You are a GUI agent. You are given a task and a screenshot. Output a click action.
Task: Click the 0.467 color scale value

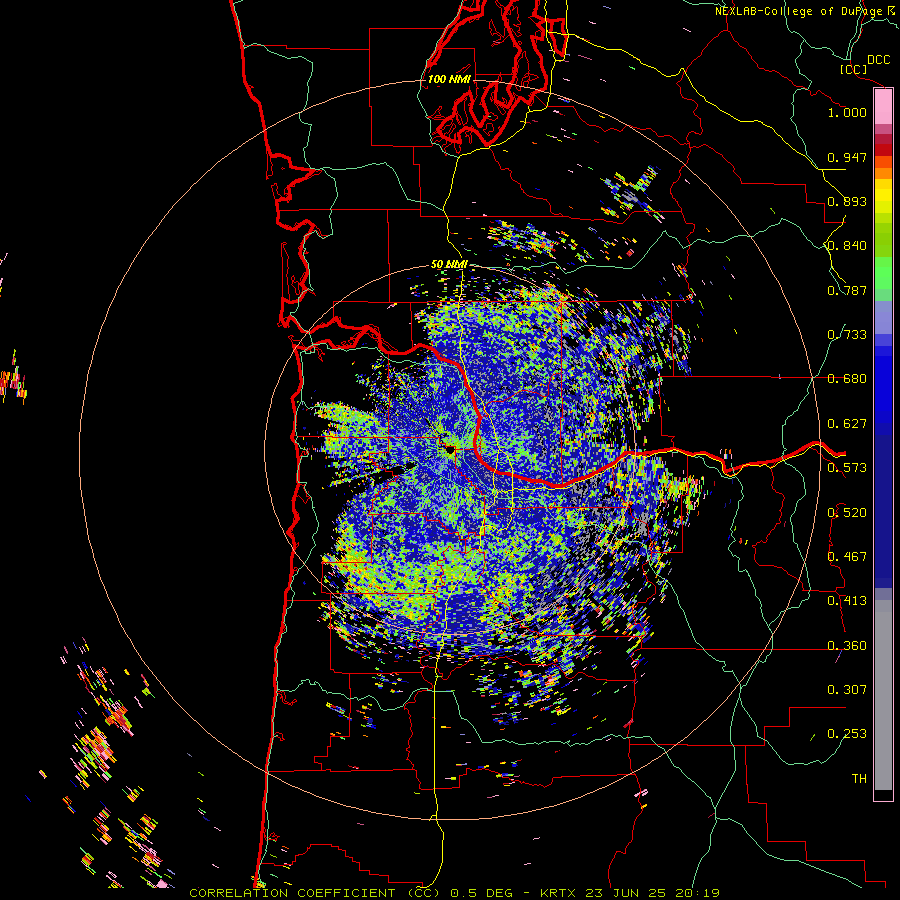[x=847, y=557]
